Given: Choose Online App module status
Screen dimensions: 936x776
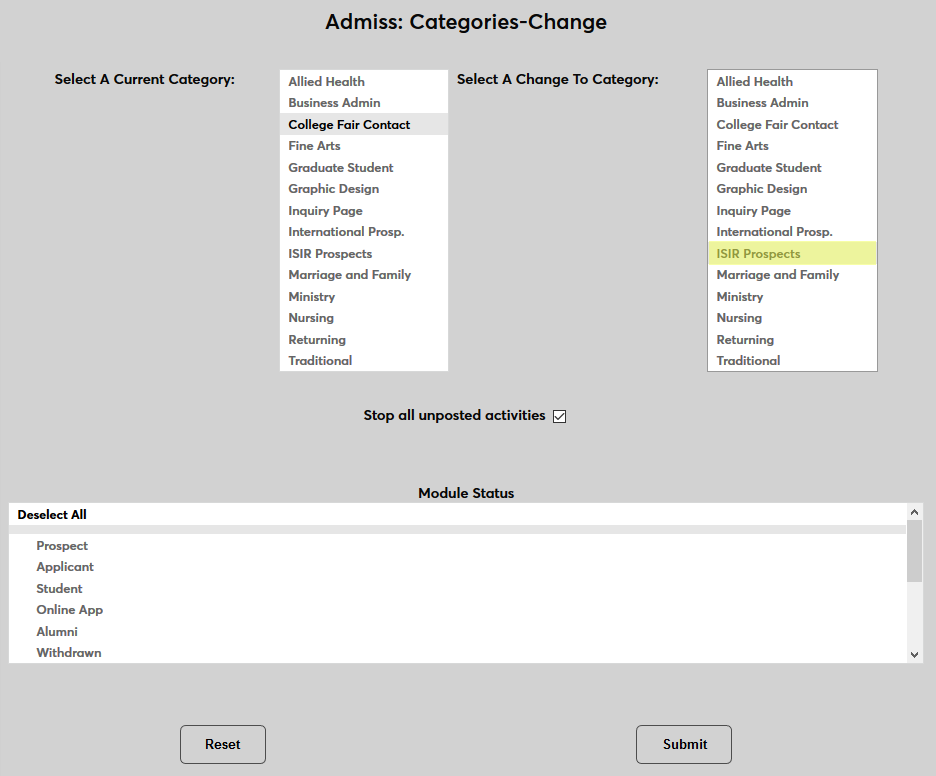Looking at the screenshot, I should click(70, 610).
